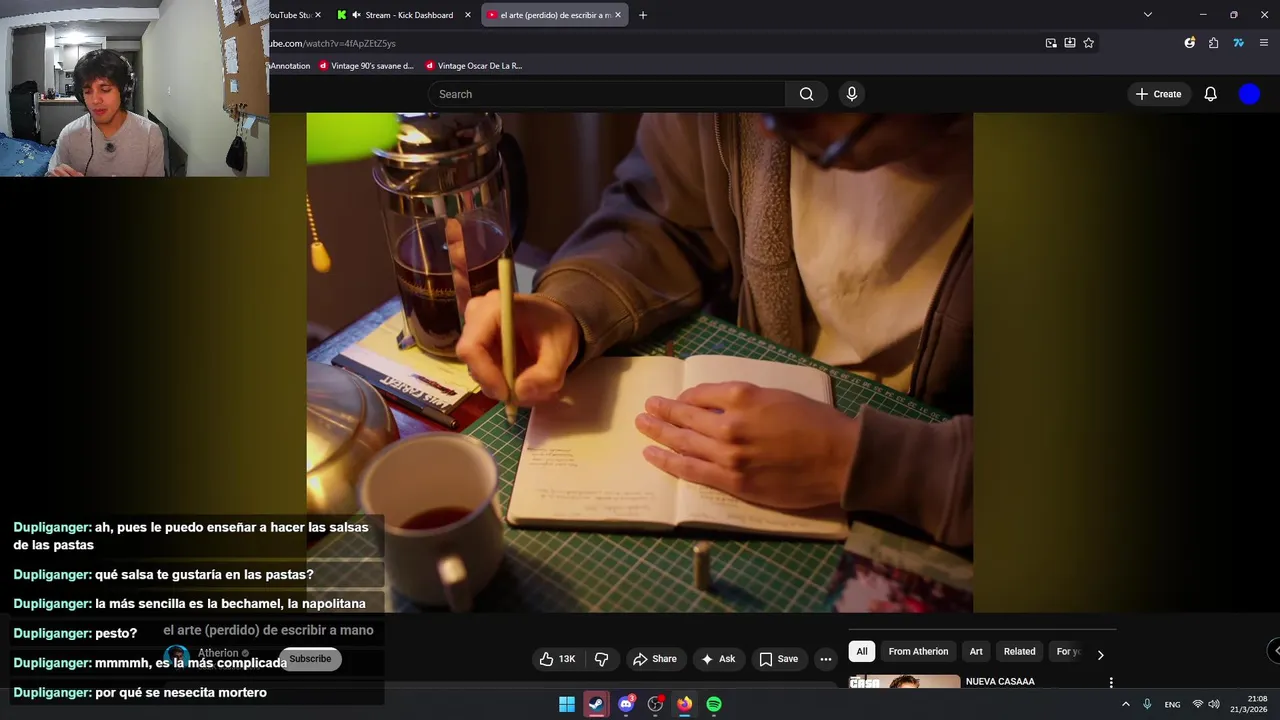Viewport: 1280px width, 720px height.
Task: Share the video
Action: 655,659
